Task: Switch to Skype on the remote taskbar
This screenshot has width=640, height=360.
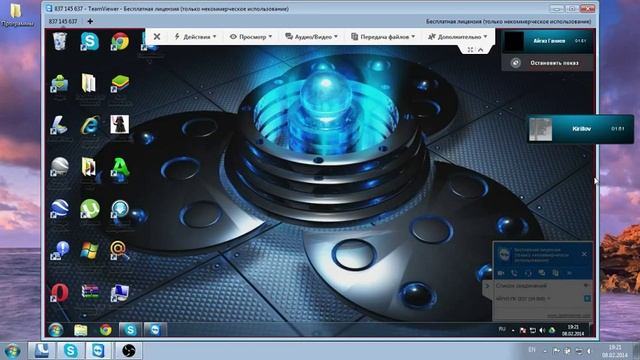Action: click(x=130, y=330)
